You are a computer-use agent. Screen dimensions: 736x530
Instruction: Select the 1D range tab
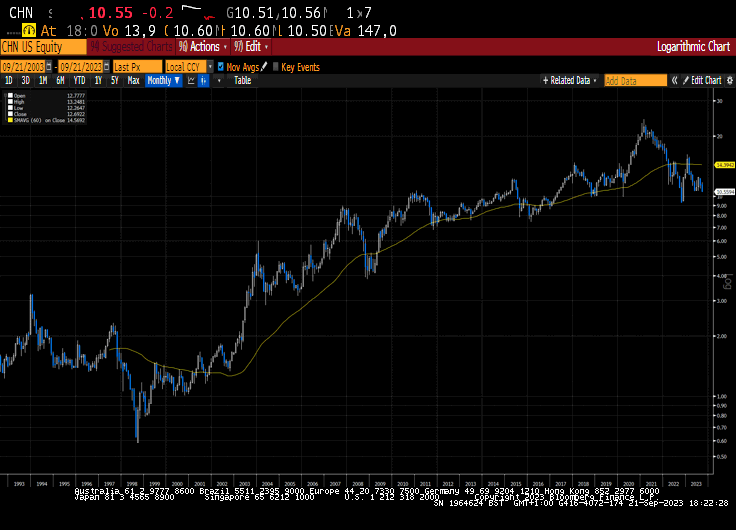point(9,81)
